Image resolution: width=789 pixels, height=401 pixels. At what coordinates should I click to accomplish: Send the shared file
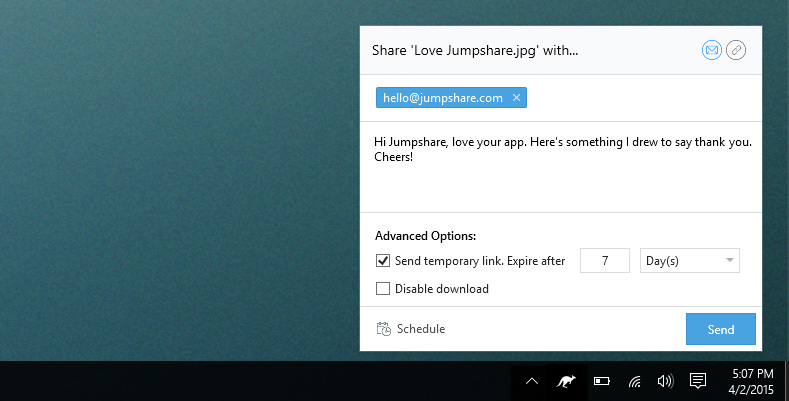pyautogui.click(x=721, y=329)
